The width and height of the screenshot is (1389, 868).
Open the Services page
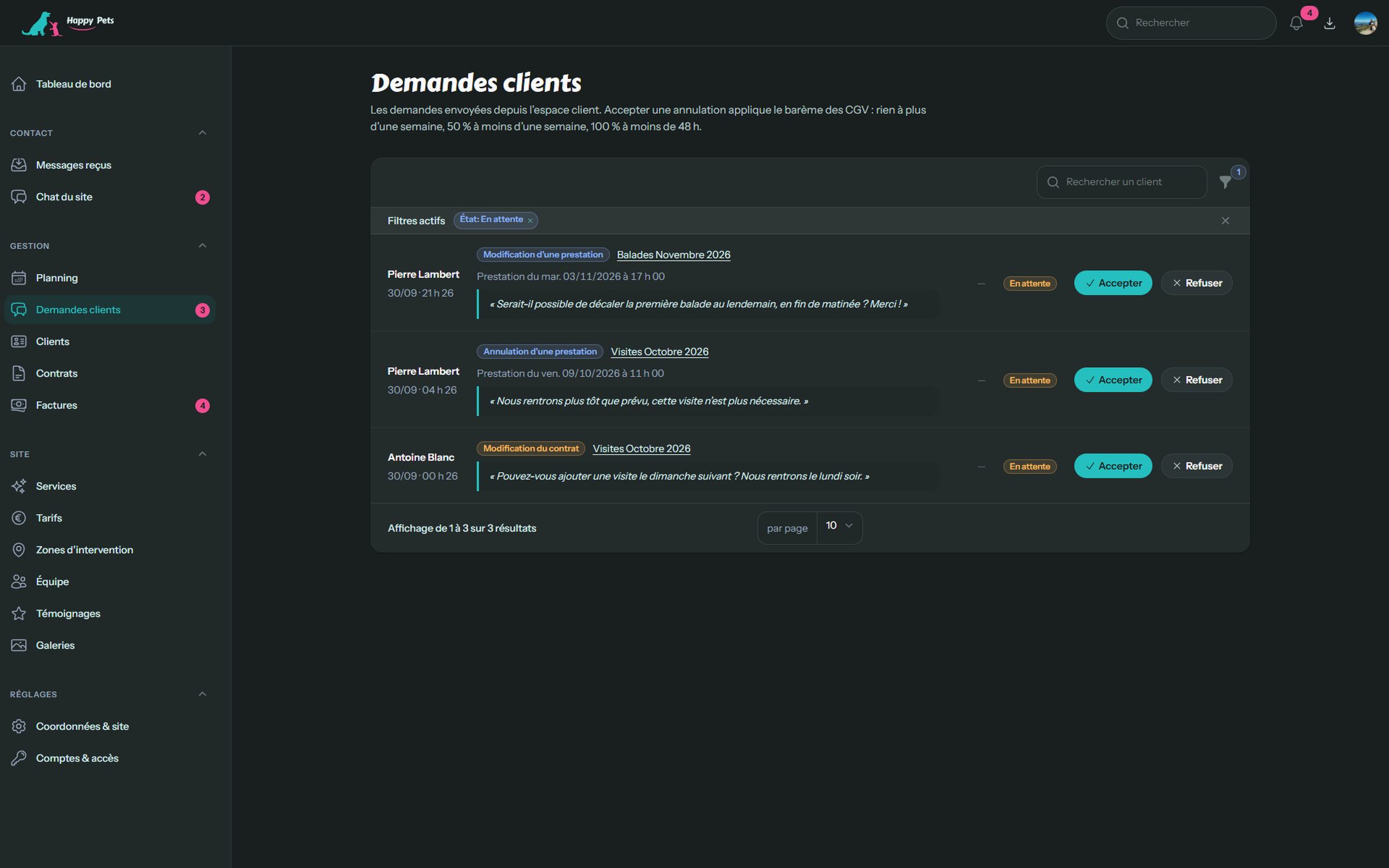[110, 486]
